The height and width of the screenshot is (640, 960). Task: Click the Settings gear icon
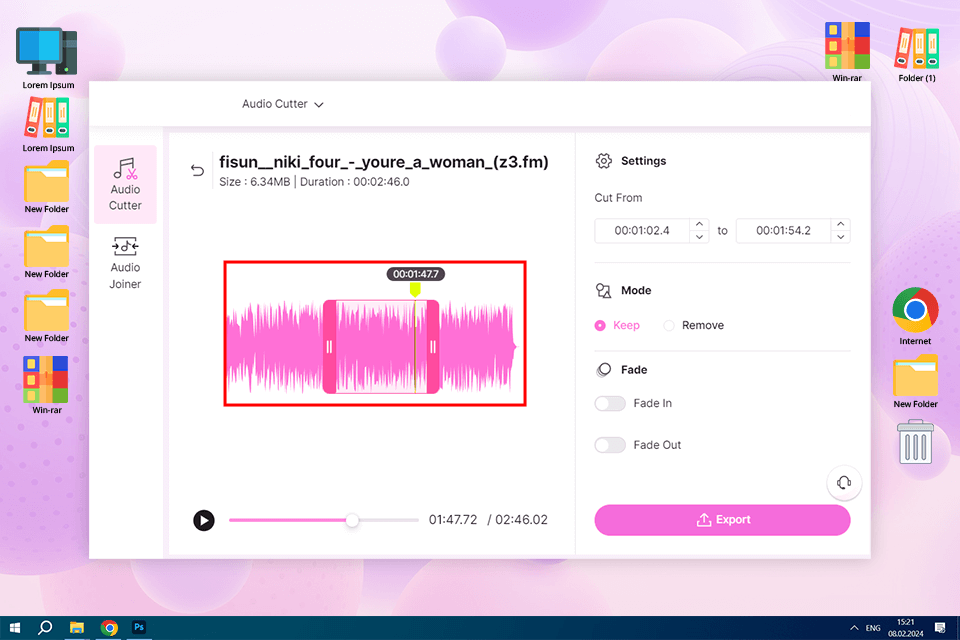point(604,161)
